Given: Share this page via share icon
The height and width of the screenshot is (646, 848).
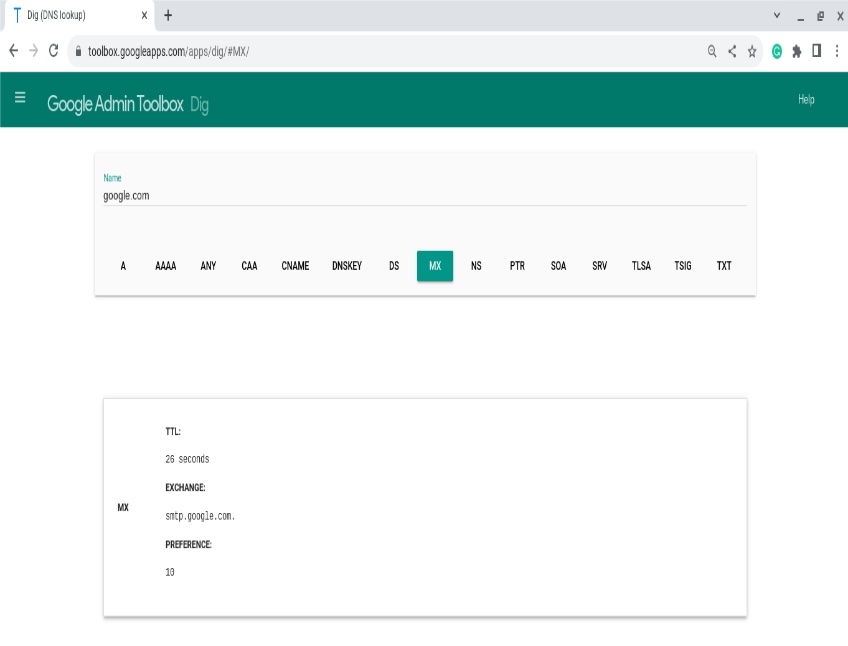Looking at the screenshot, I should point(732,51).
